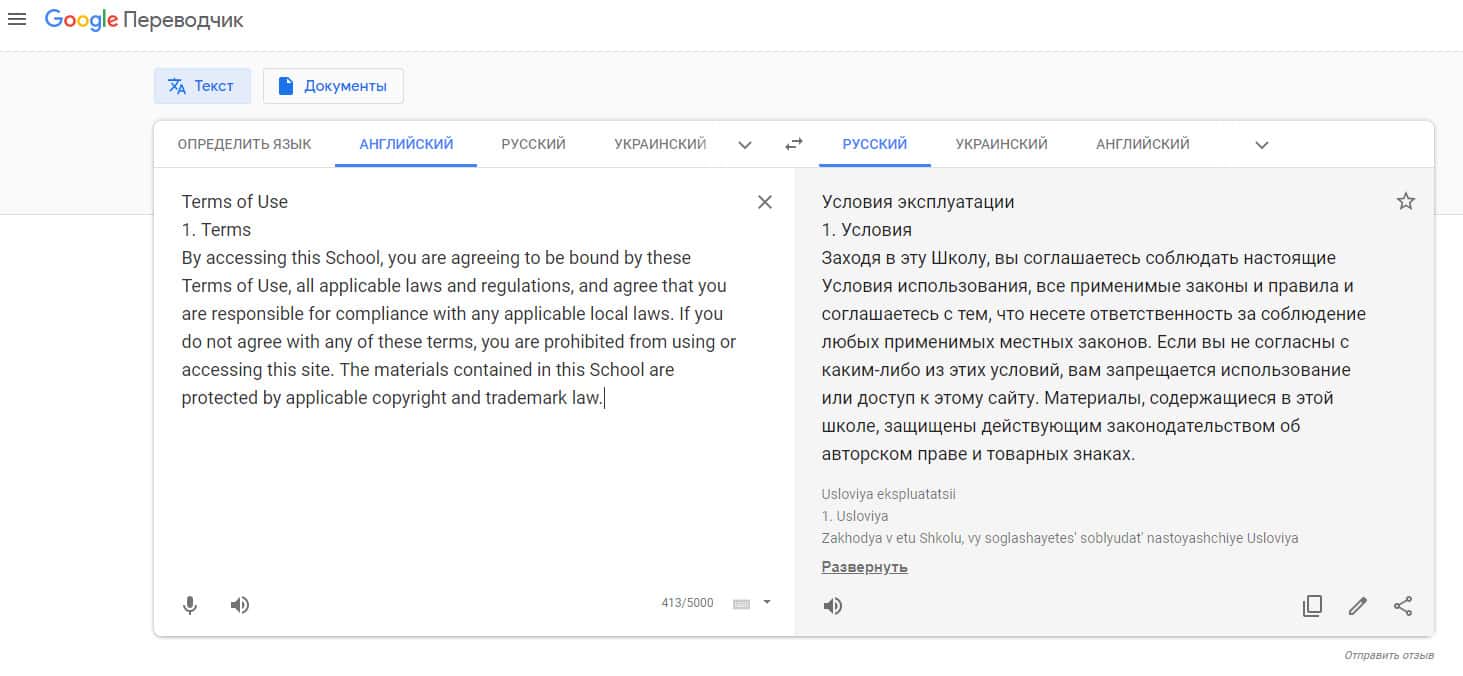The height and width of the screenshot is (676, 1463).
Task: Switch to Документы translation mode
Action: pos(333,86)
